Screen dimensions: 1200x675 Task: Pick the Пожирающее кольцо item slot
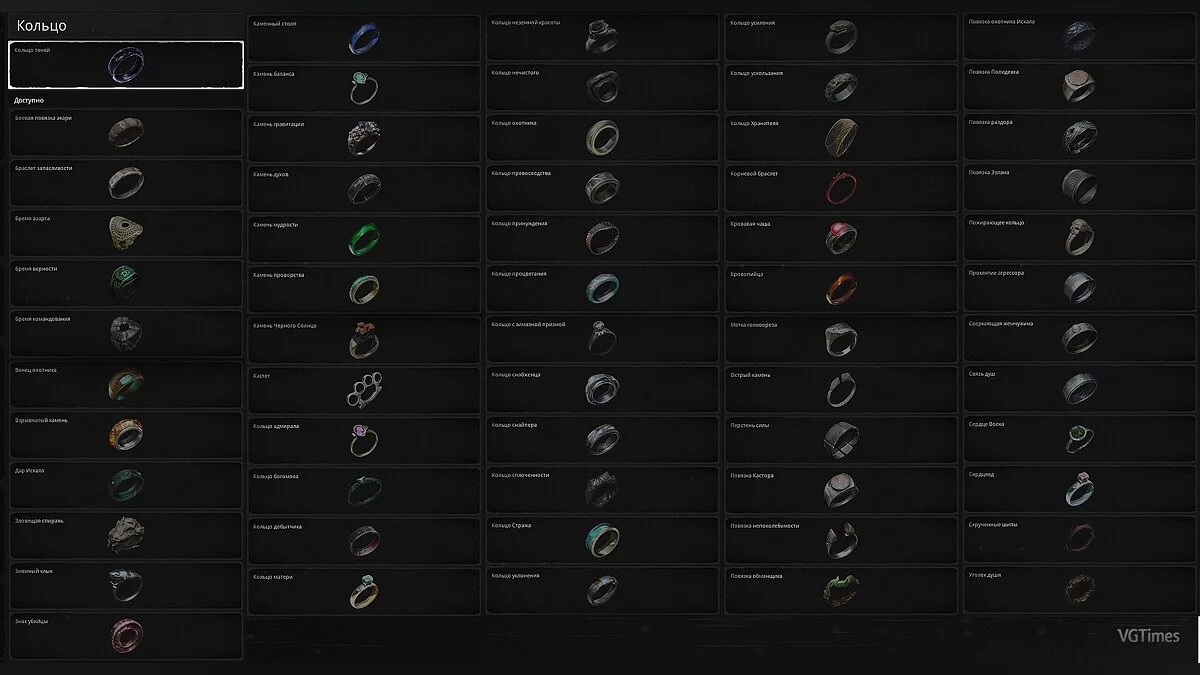pos(1080,238)
